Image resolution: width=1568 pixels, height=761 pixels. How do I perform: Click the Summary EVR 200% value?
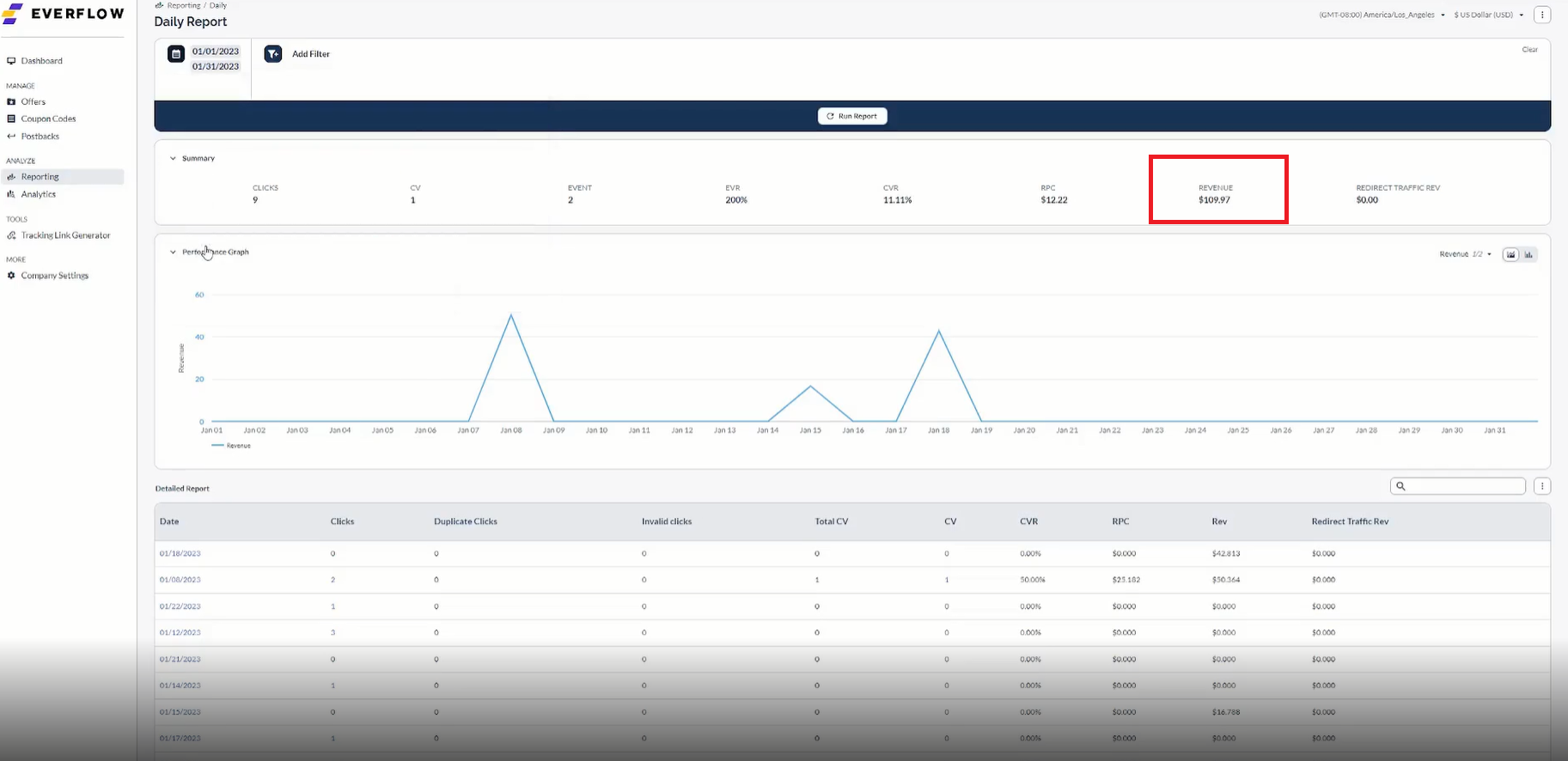736,200
